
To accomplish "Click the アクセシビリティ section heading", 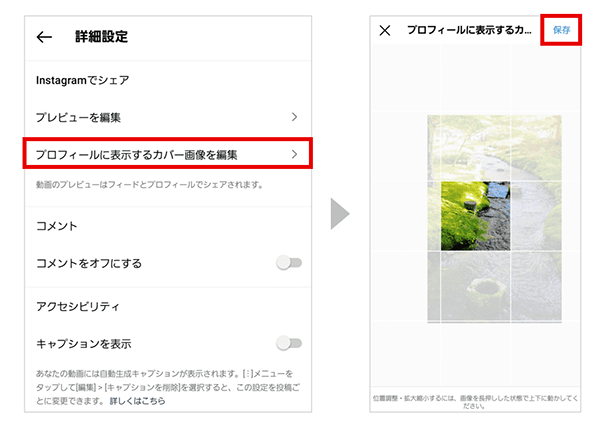I will coord(78,306).
